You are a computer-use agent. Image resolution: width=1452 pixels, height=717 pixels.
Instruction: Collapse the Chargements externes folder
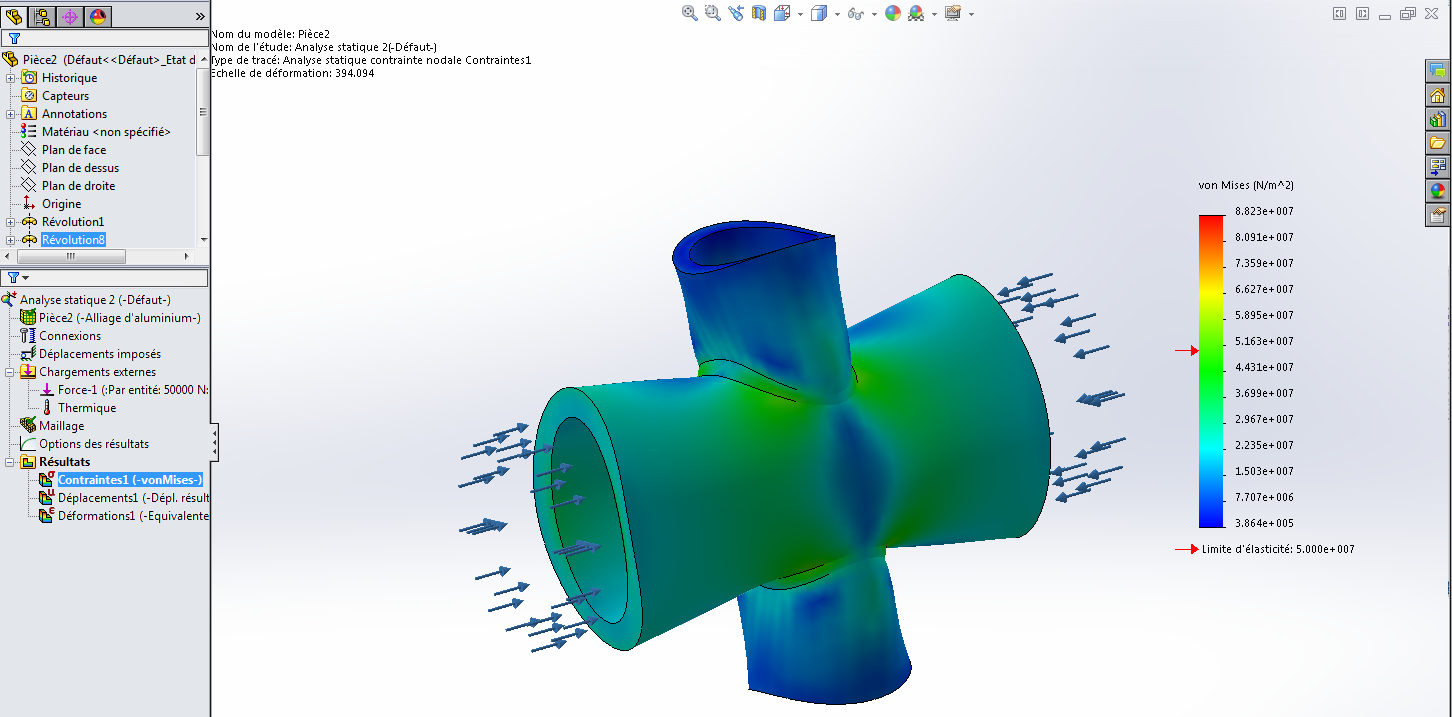point(11,372)
